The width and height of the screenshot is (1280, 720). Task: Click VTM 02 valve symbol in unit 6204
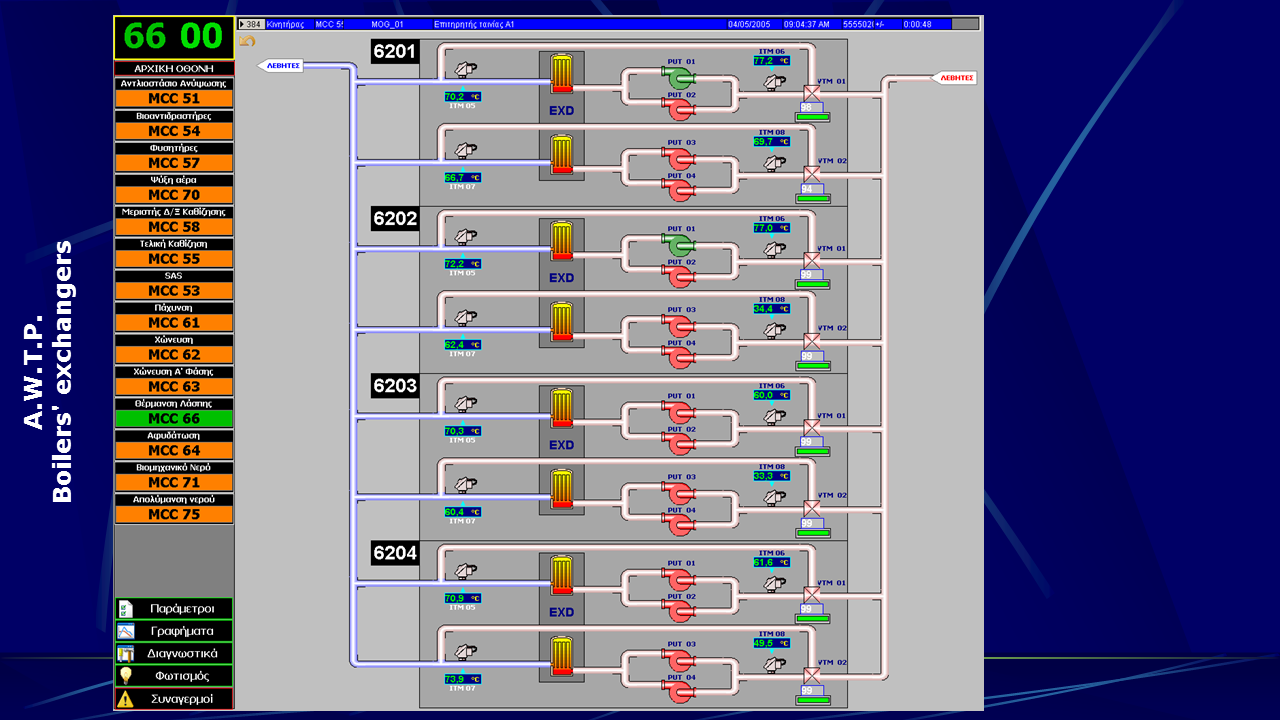click(x=812, y=675)
